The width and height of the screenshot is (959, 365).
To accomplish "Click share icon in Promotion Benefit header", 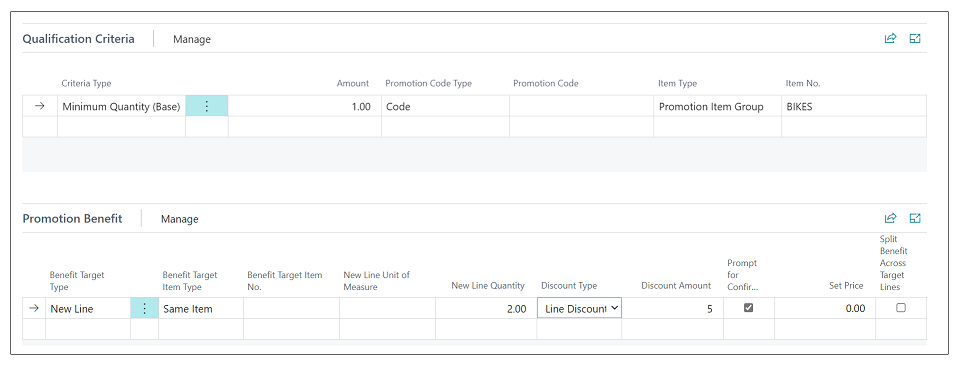I will [890, 218].
